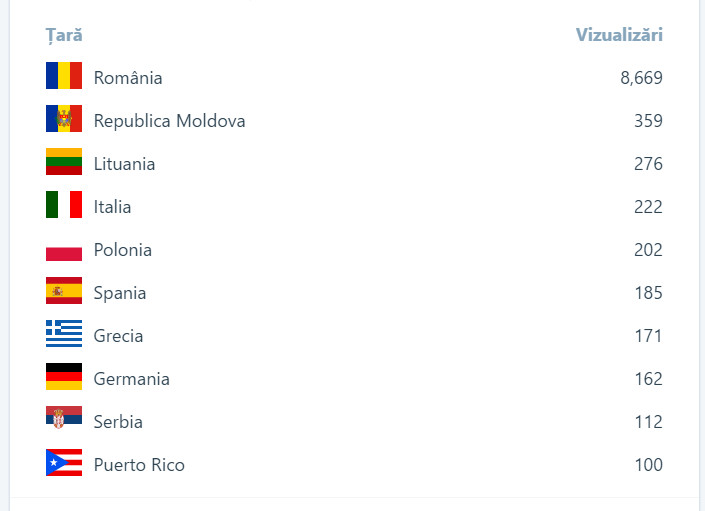Screen dimensions: 705x511
Task: Select the Republica Moldova label
Action: point(169,121)
